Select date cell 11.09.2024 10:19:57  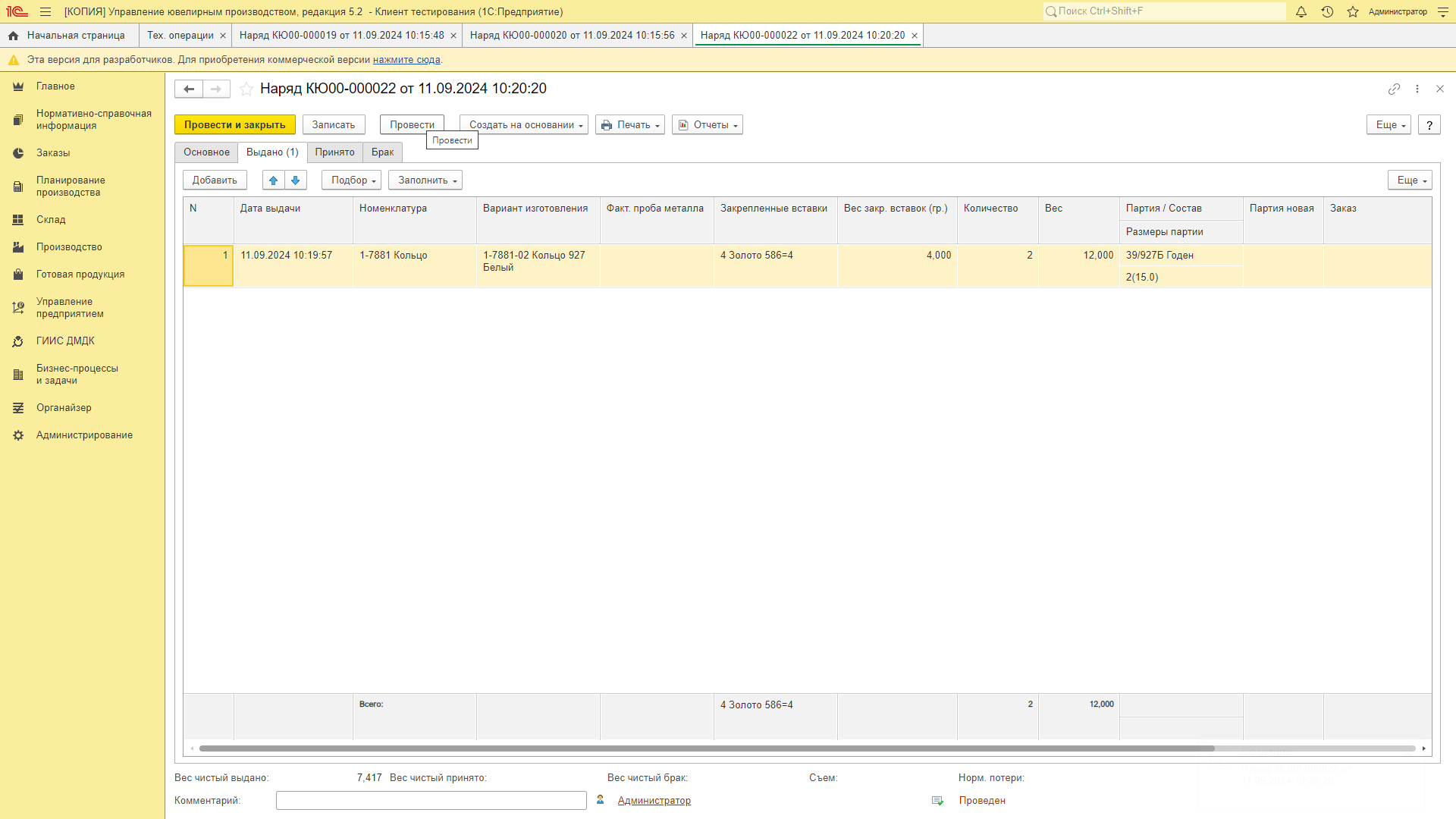(293, 266)
